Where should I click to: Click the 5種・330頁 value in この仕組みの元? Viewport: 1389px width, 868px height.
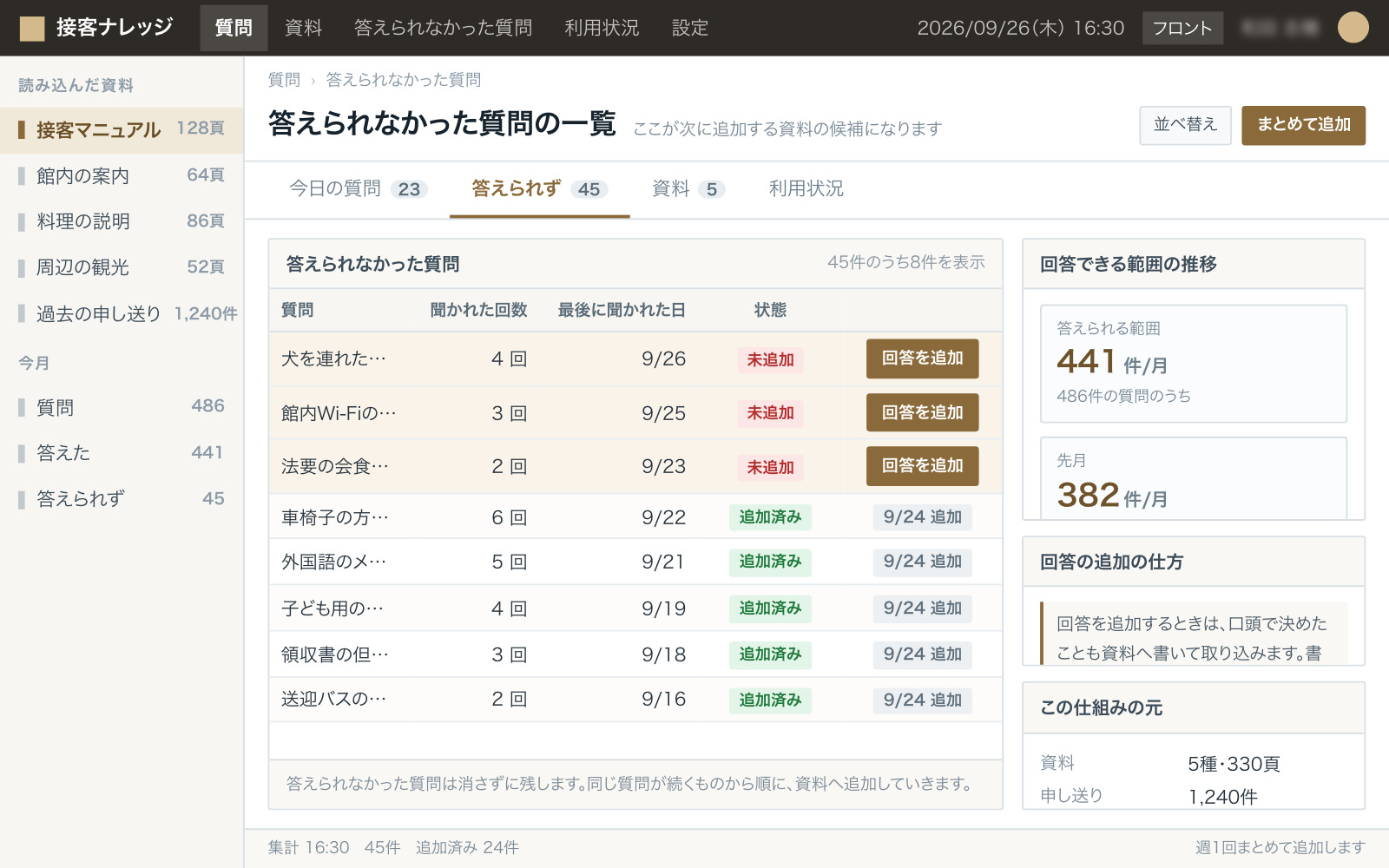[1234, 764]
